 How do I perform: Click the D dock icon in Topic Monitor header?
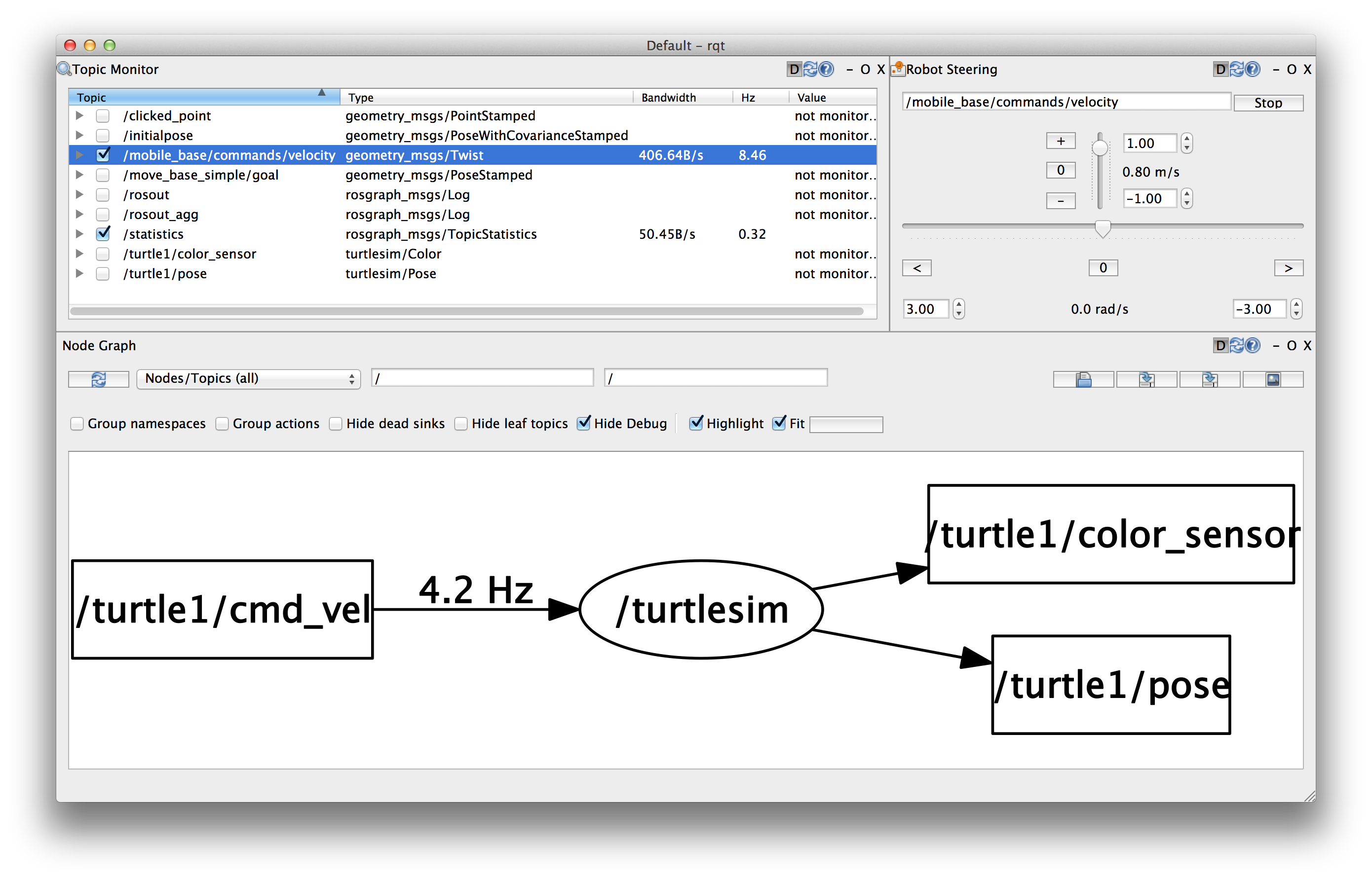794,69
